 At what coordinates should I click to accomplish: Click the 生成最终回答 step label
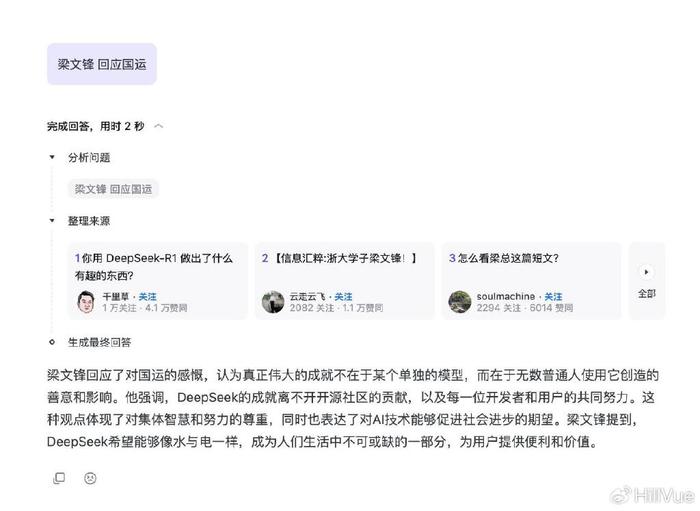[99, 342]
